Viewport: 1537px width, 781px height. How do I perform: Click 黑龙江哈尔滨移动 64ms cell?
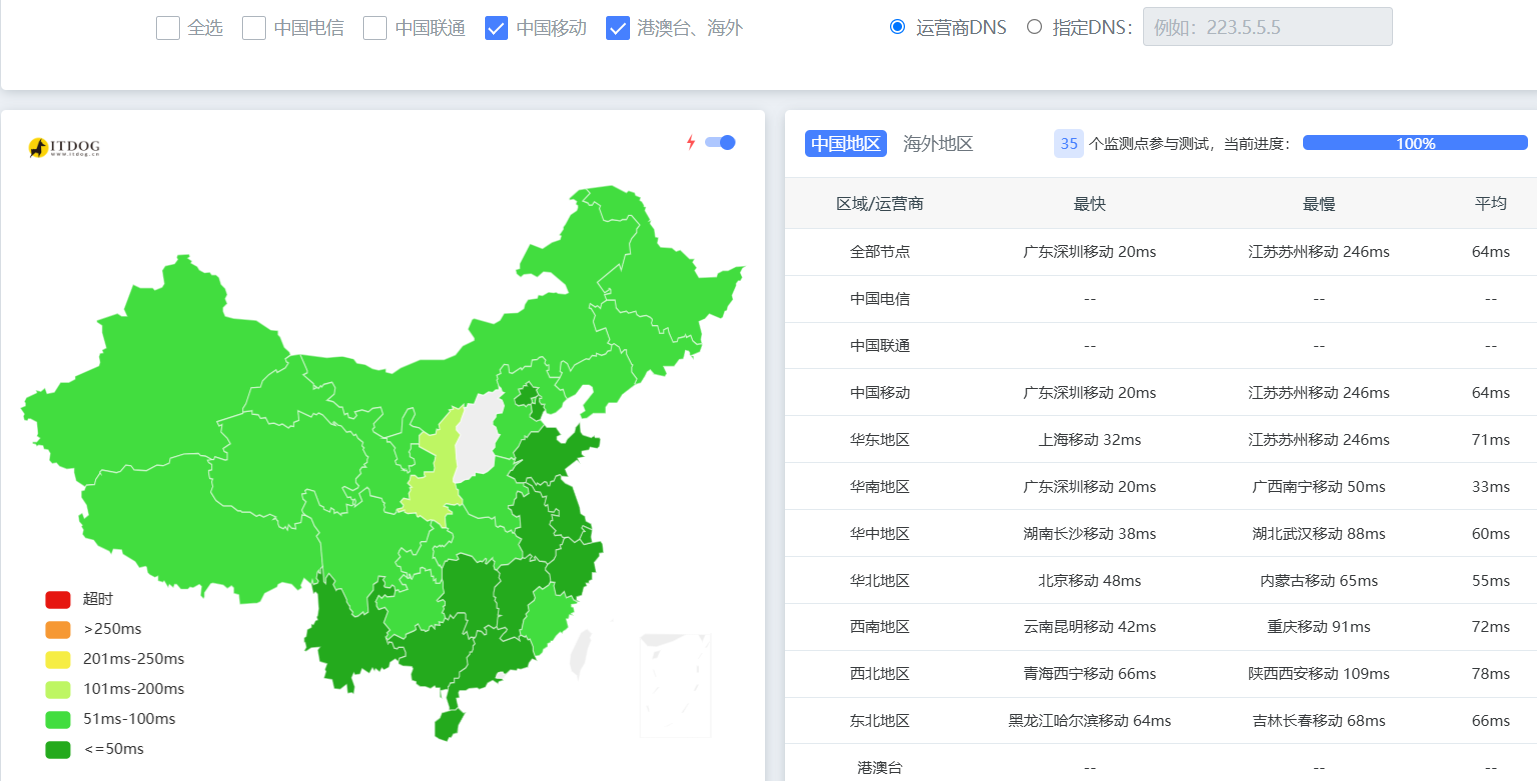coord(1090,721)
